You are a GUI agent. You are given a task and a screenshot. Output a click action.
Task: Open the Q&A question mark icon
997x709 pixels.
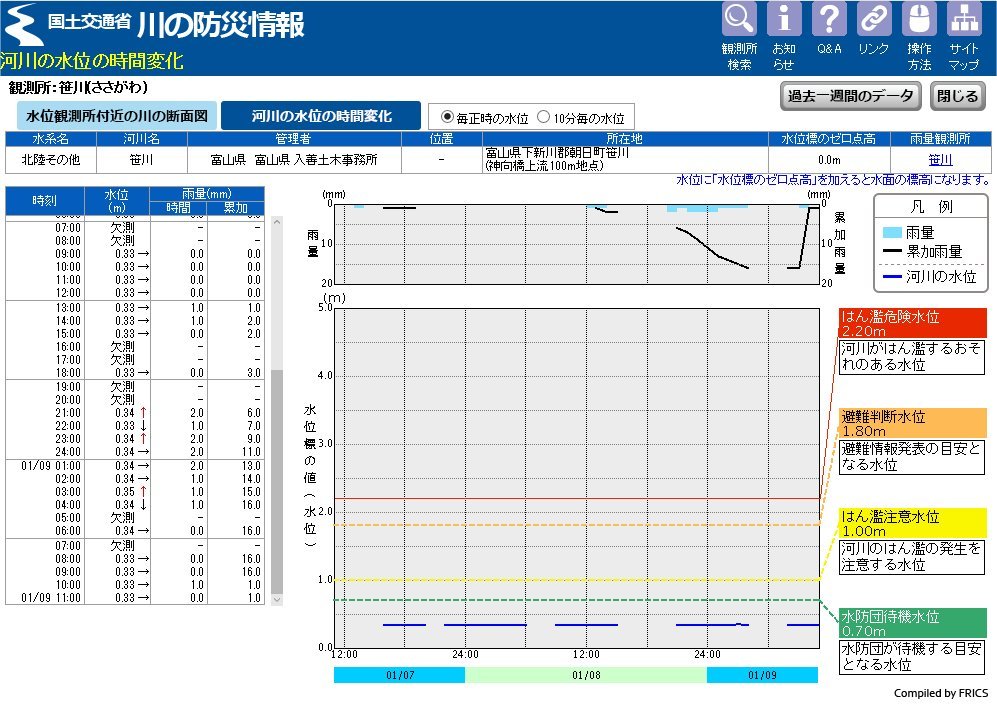point(829,20)
